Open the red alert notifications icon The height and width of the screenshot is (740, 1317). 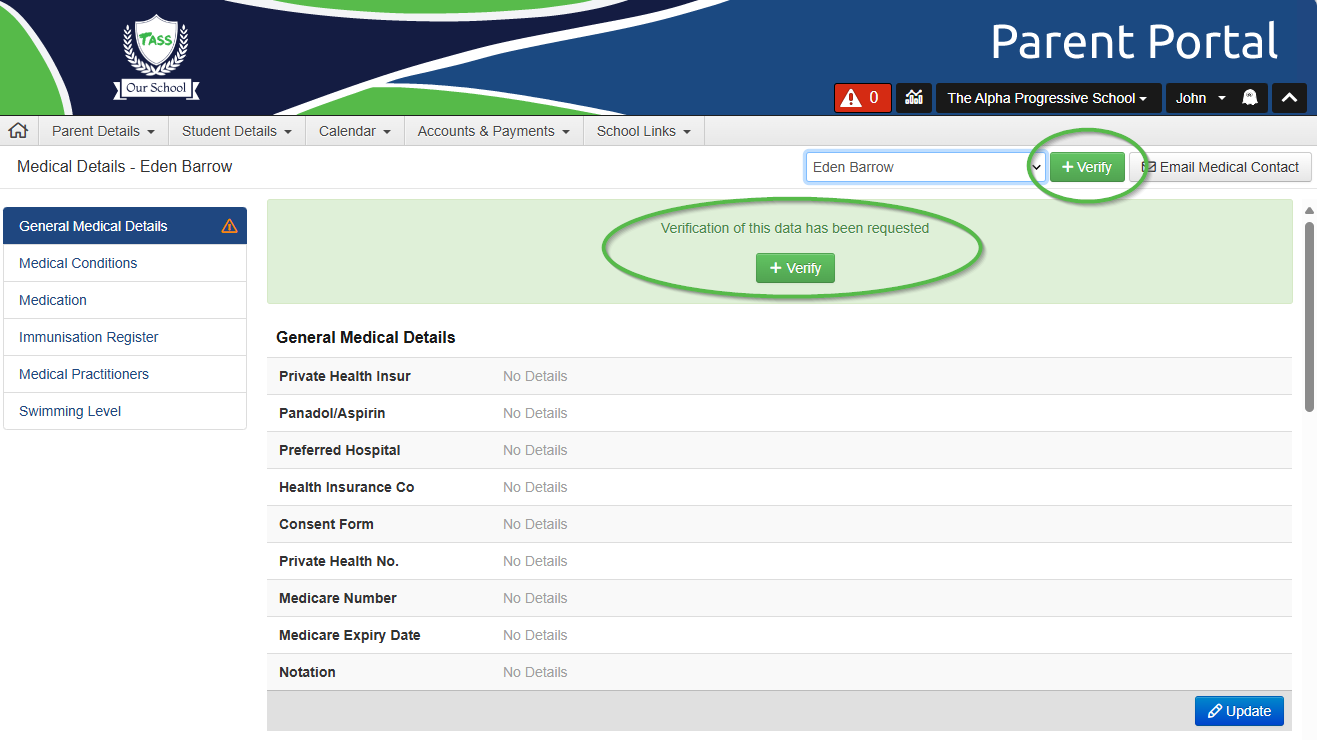(x=862, y=98)
